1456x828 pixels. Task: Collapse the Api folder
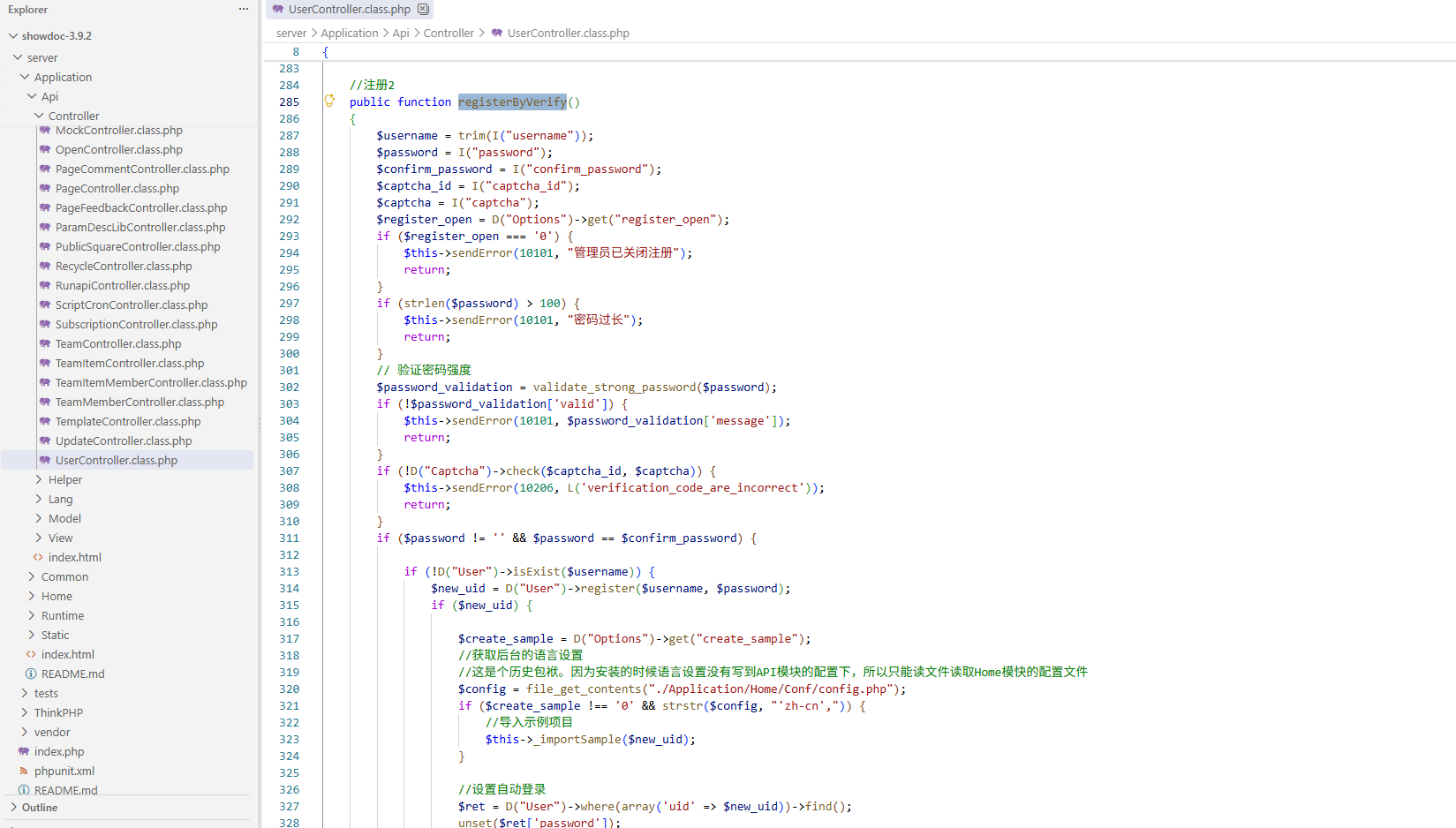coord(32,96)
